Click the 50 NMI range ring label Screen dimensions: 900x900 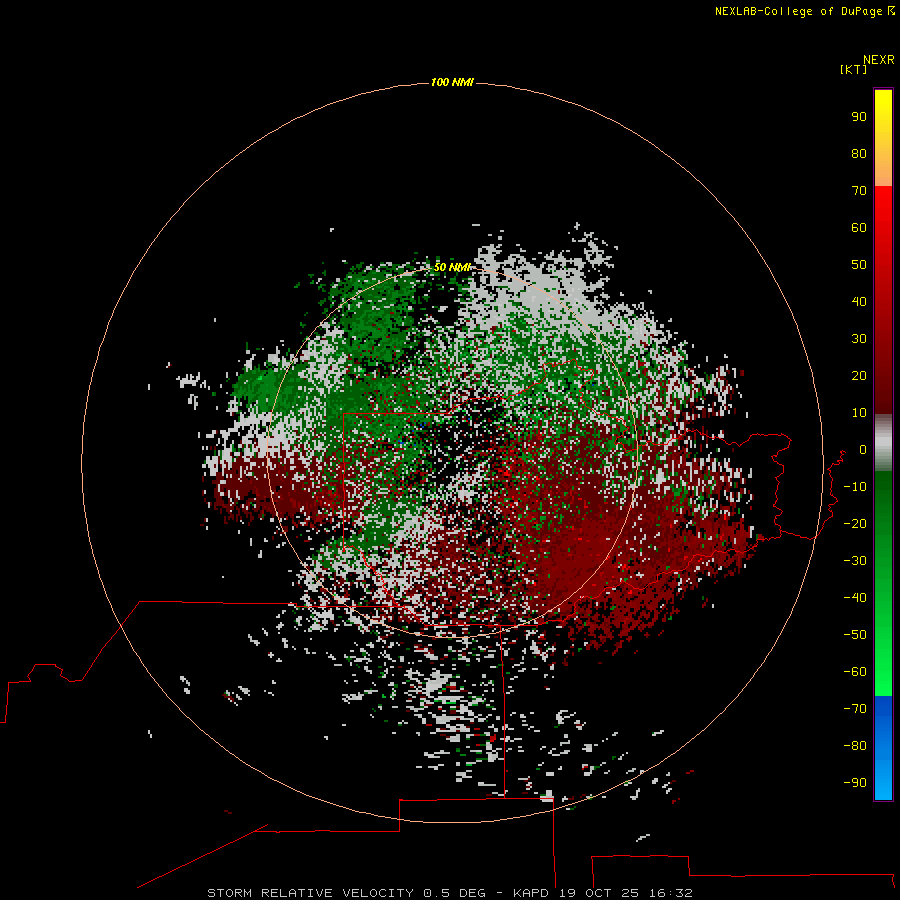[452, 267]
